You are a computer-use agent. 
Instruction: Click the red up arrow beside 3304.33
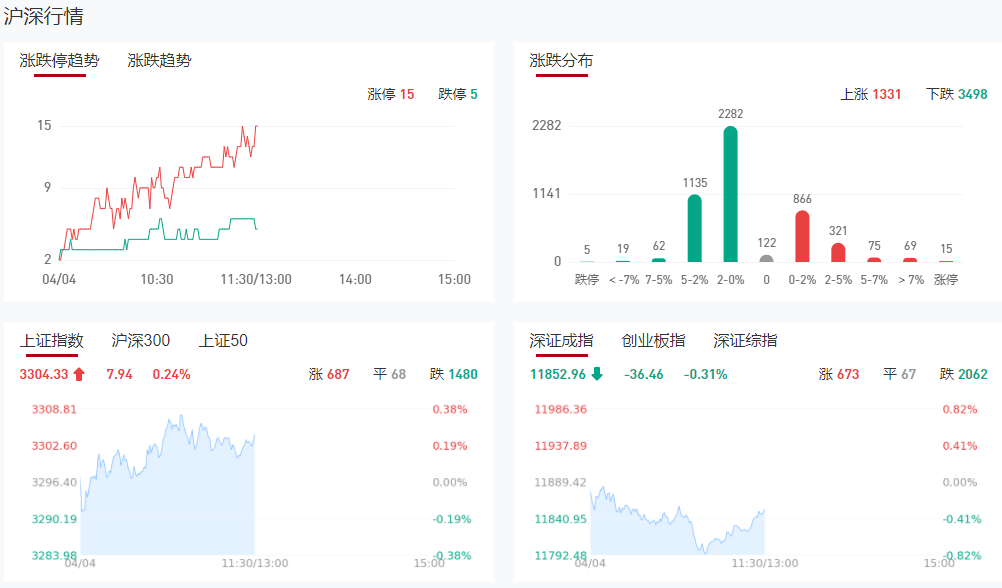pyautogui.click(x=79, y=375)
